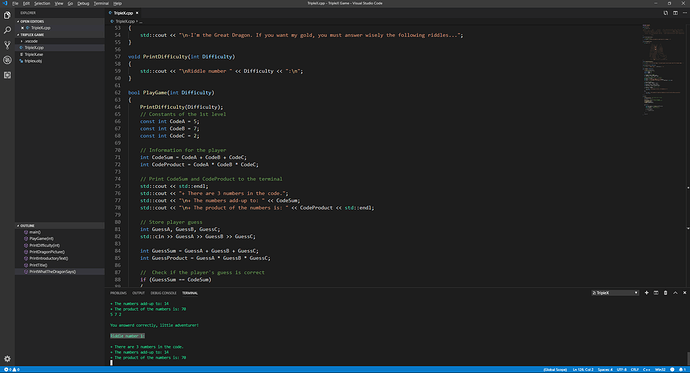Close TripleX.cpp in Open Editors list
The image size is (690, 373).
(x=22, y=28)
